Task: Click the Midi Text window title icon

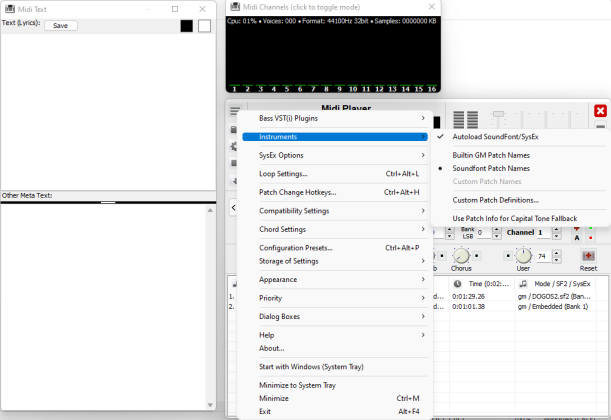Action: [x=10, y=9]
